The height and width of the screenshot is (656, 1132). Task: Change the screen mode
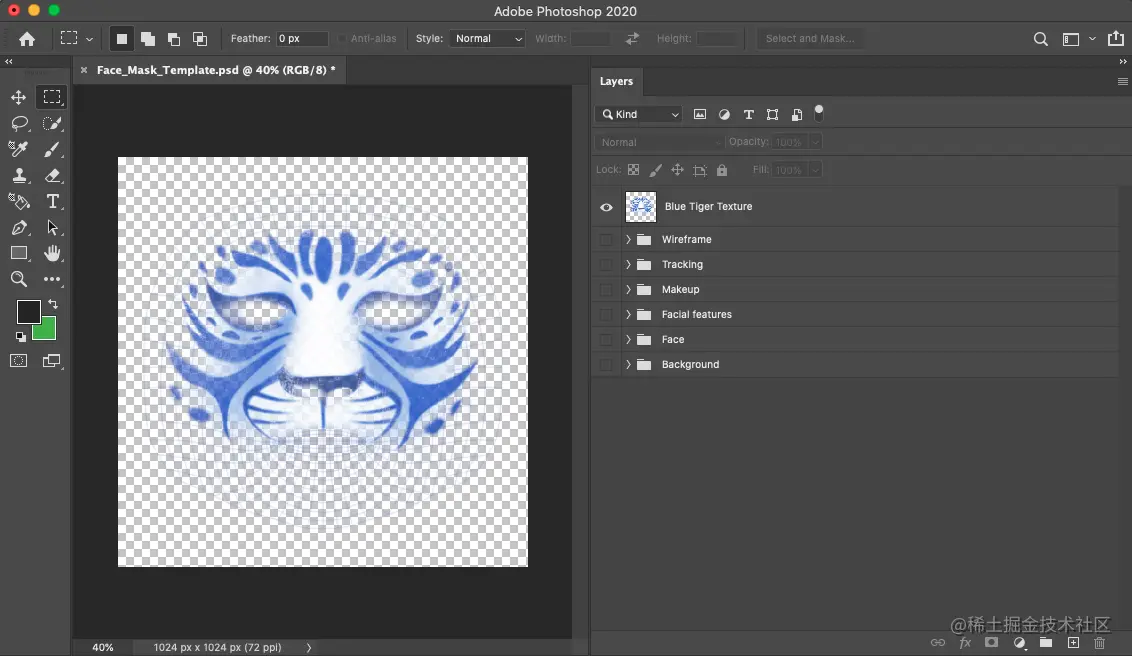[52, 361]
